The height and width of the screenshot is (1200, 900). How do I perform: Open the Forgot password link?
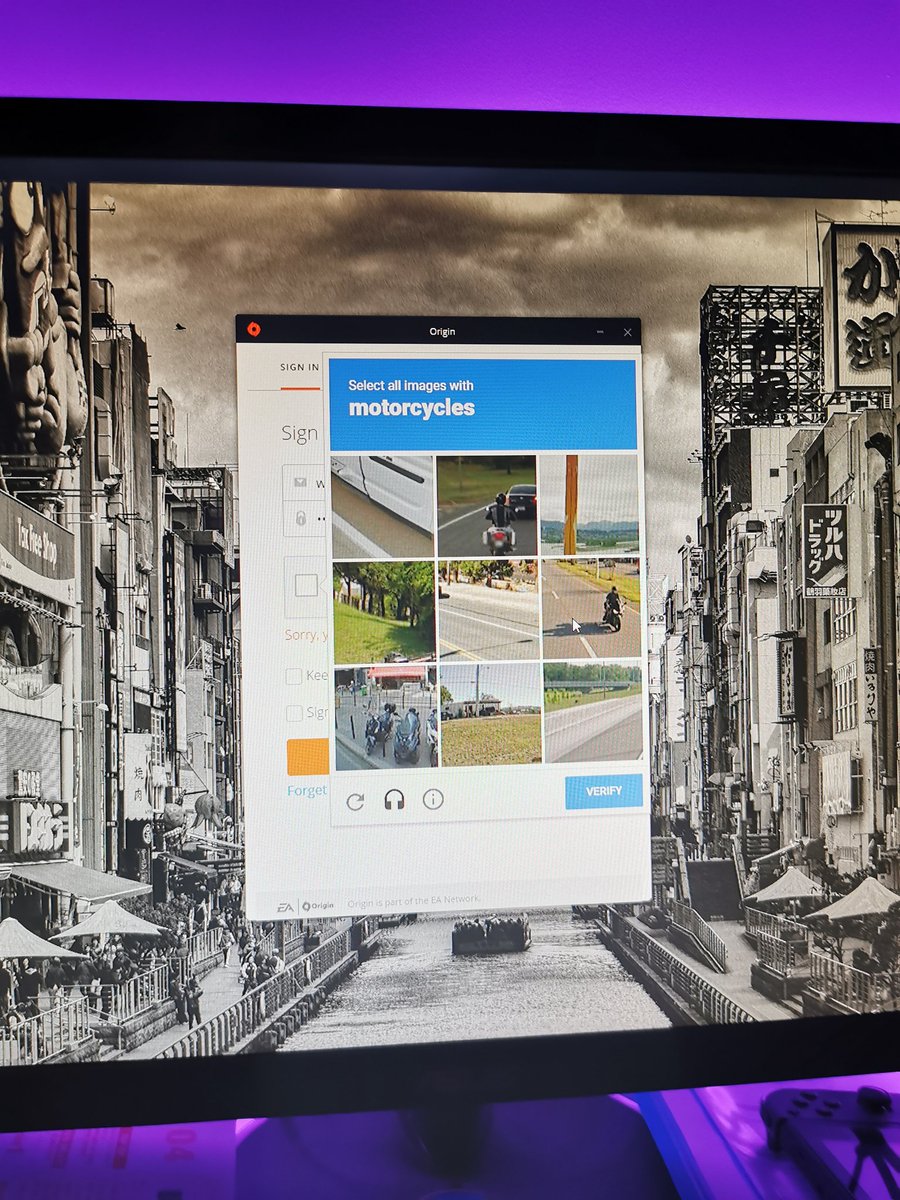[x=306, y=790]
